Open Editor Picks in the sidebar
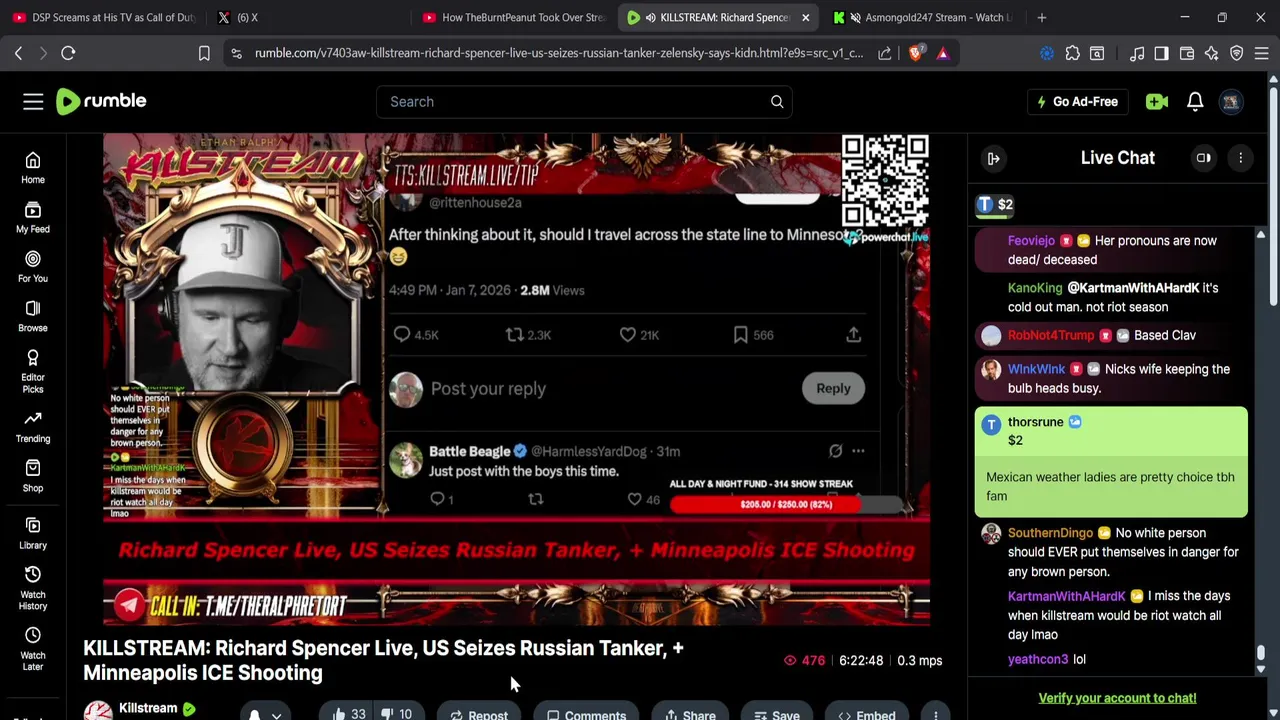 [33, 371]
